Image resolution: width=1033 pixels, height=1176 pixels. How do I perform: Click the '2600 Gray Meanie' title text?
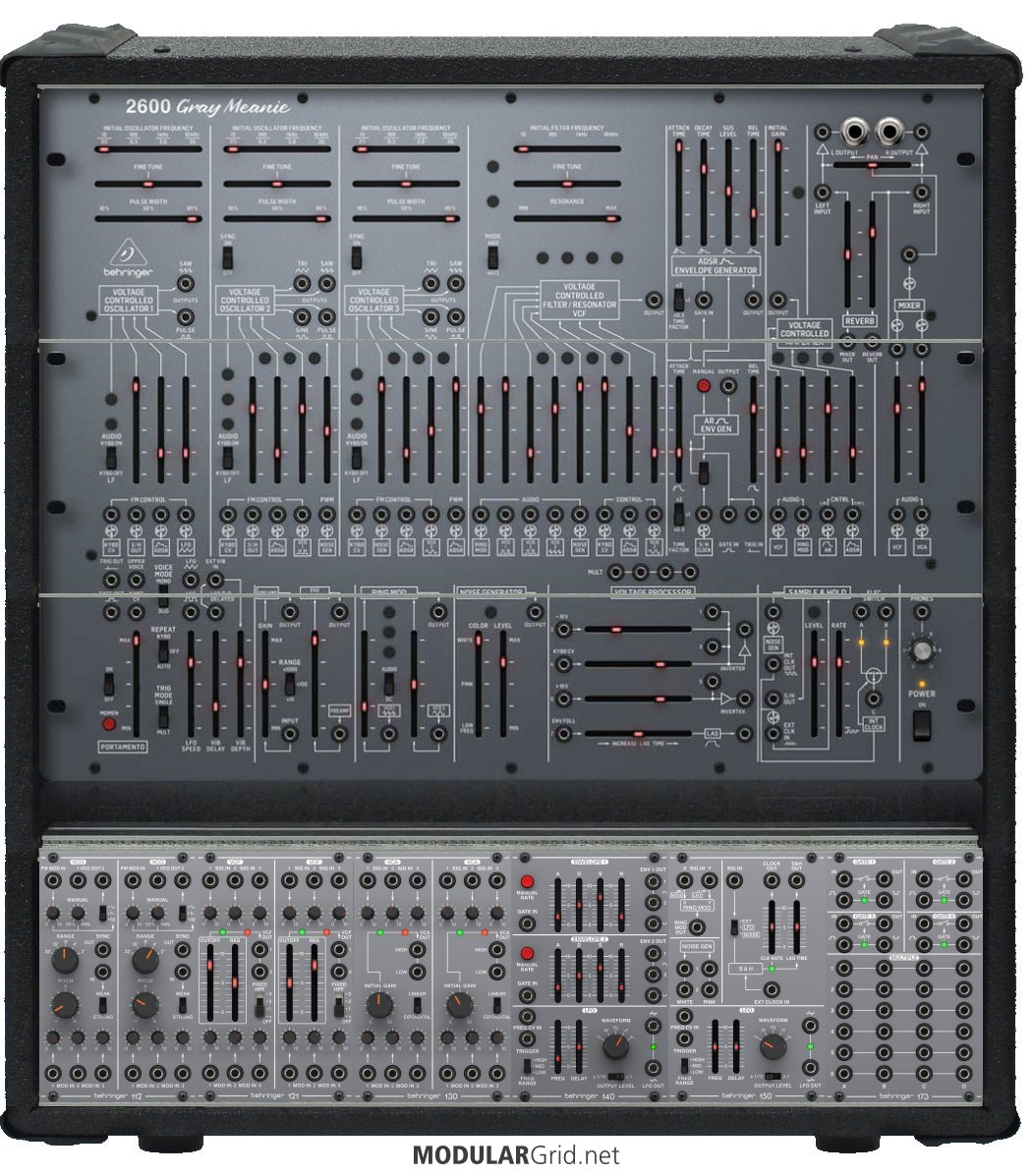[x=206, y=106]
